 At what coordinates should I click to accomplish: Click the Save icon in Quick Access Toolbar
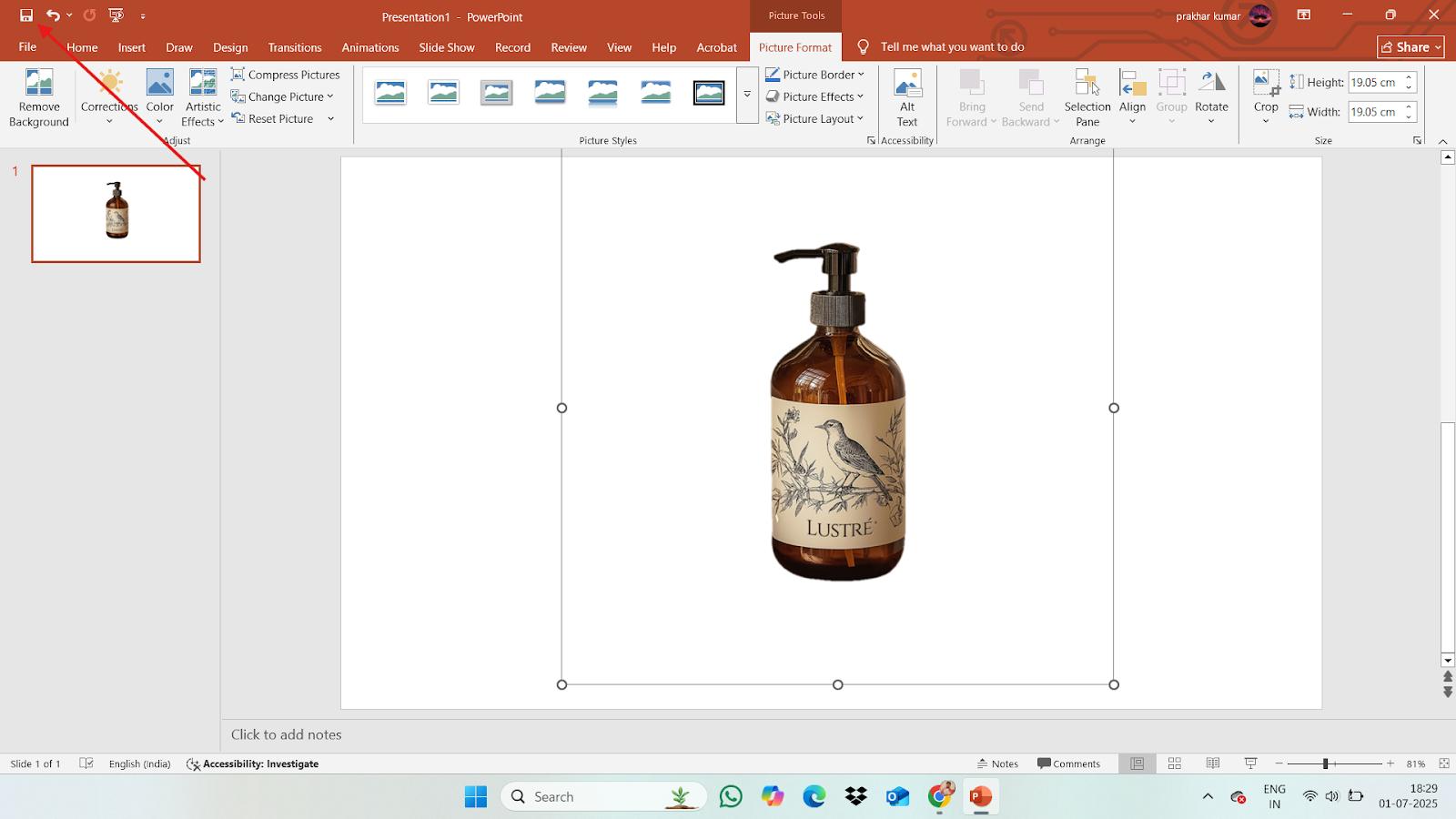point(26,15)
